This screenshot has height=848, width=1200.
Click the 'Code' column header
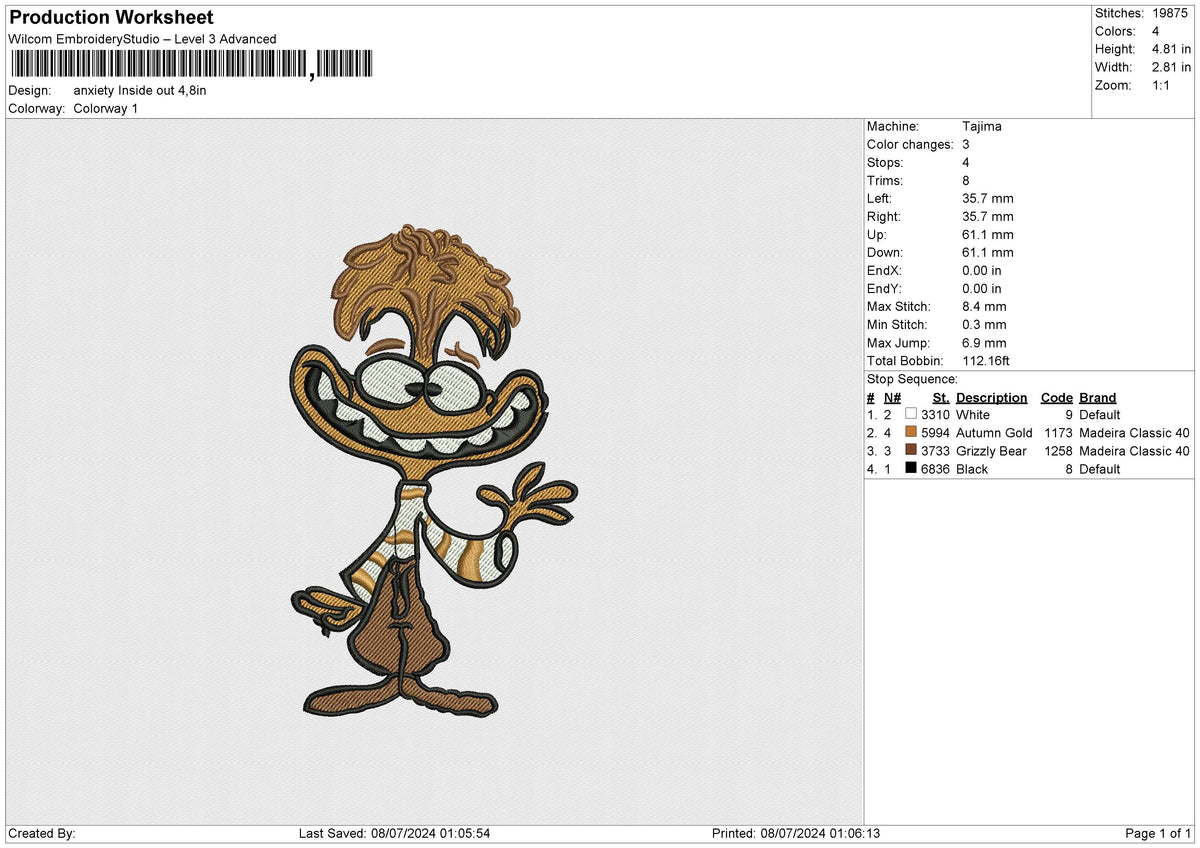point(1056,397)
